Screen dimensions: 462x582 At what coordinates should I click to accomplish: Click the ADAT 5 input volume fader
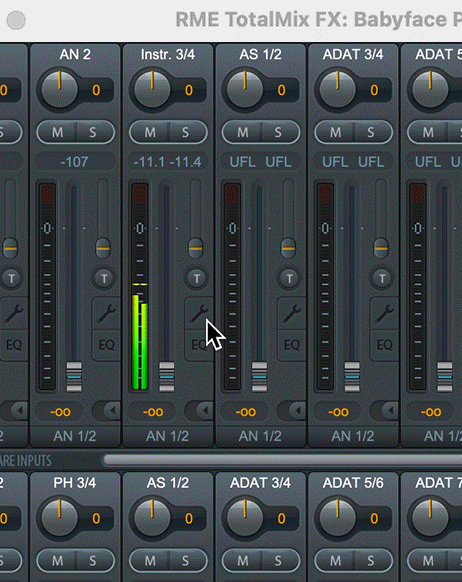(x=445, y=377)
